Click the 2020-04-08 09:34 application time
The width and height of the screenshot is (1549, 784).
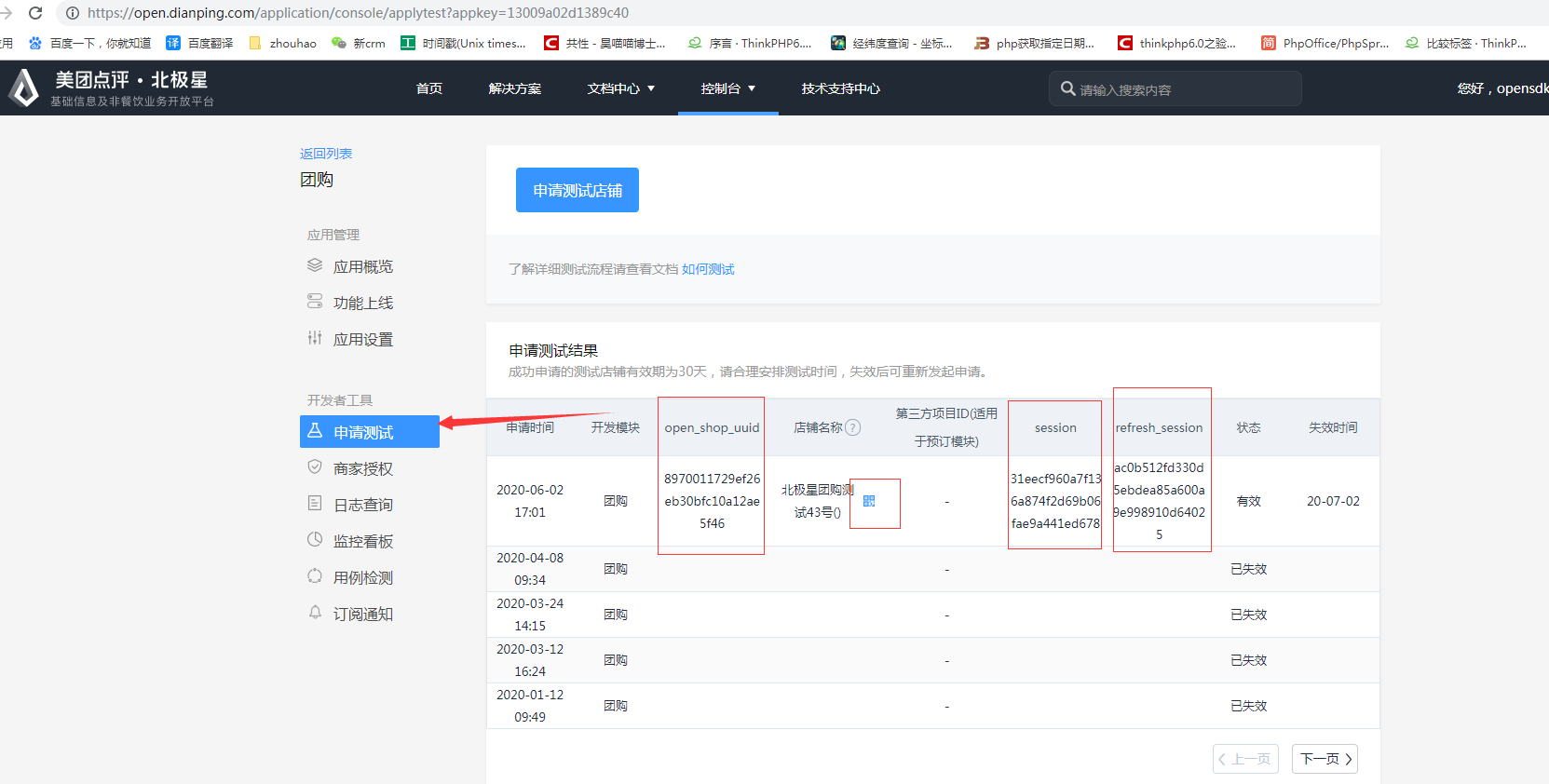[x=530, y=569]
